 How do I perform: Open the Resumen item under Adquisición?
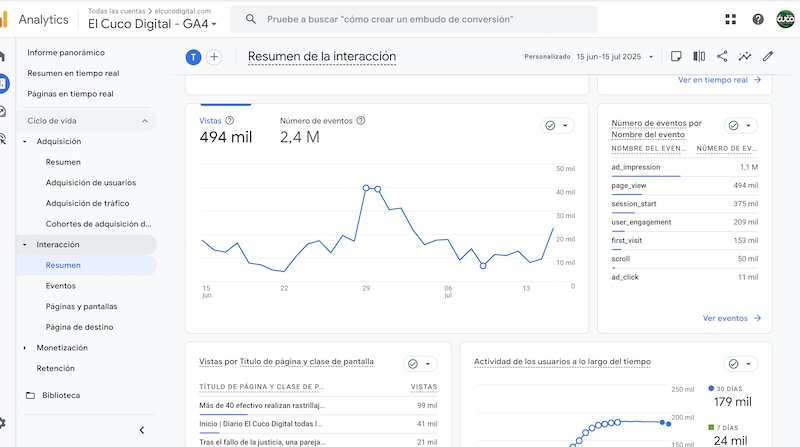63,162
